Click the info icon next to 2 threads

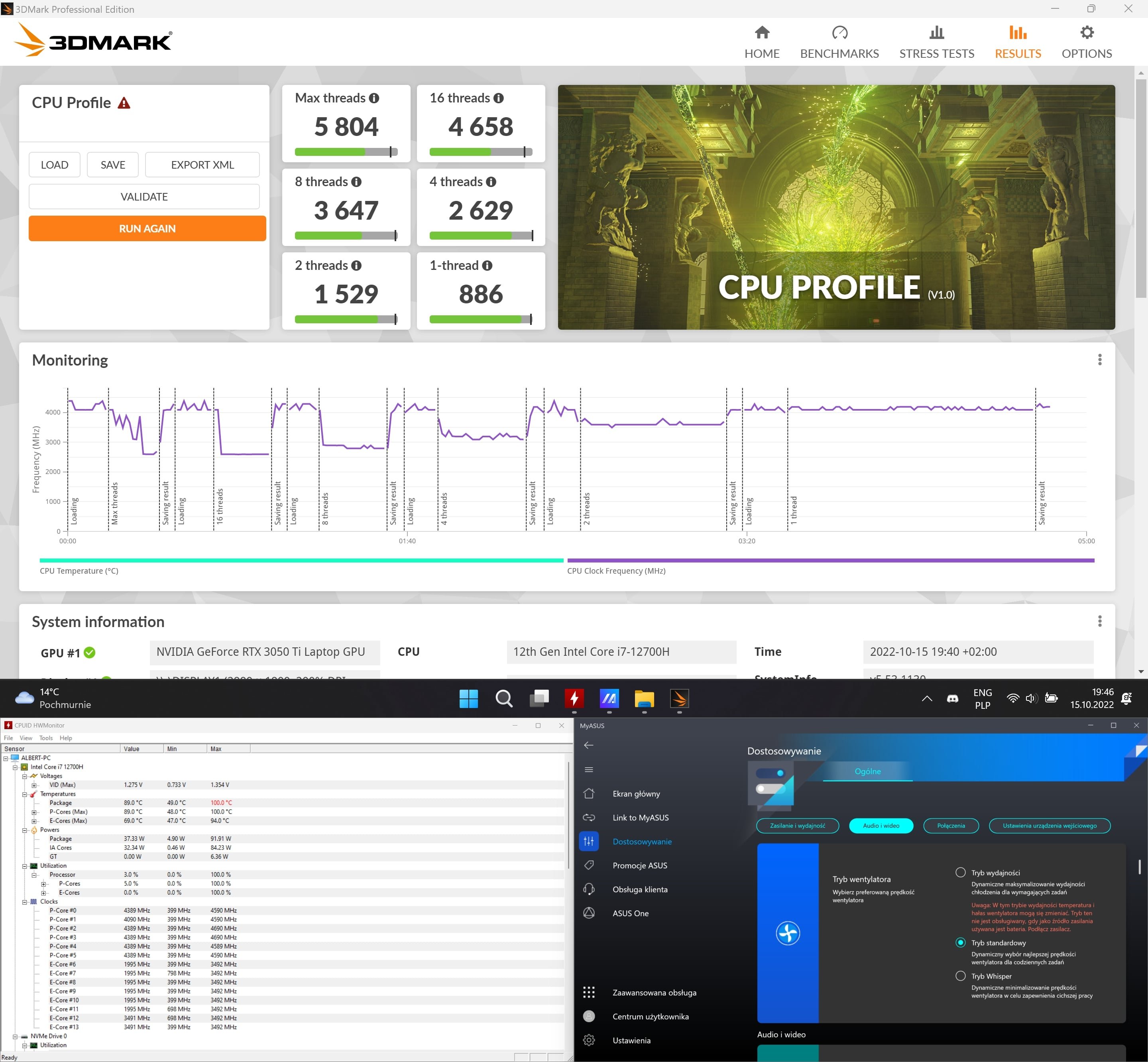pyautogui.click(x=356, y=265)
